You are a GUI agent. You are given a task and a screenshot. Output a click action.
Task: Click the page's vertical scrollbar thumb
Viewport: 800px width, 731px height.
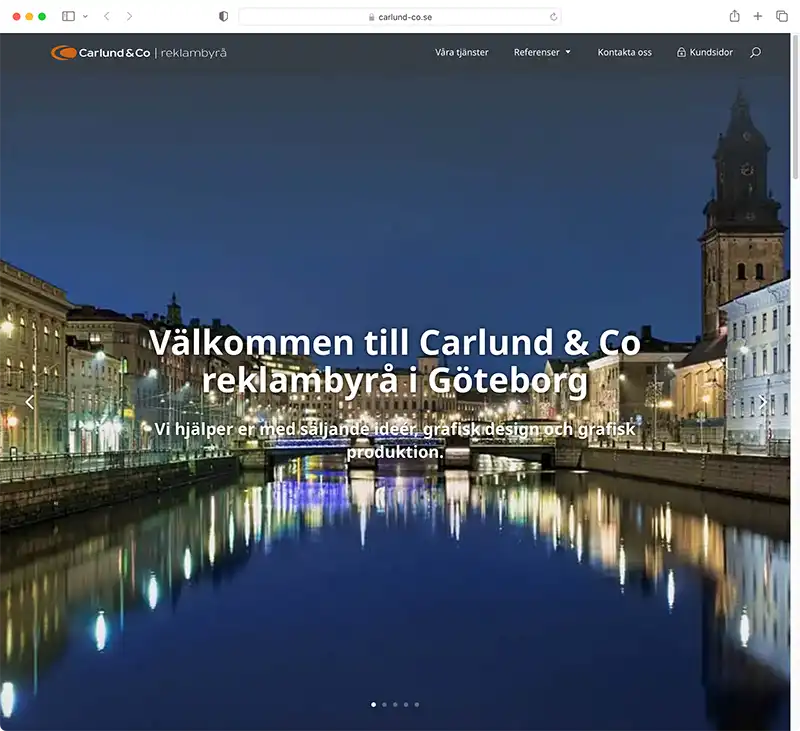(x=795, y=107)
